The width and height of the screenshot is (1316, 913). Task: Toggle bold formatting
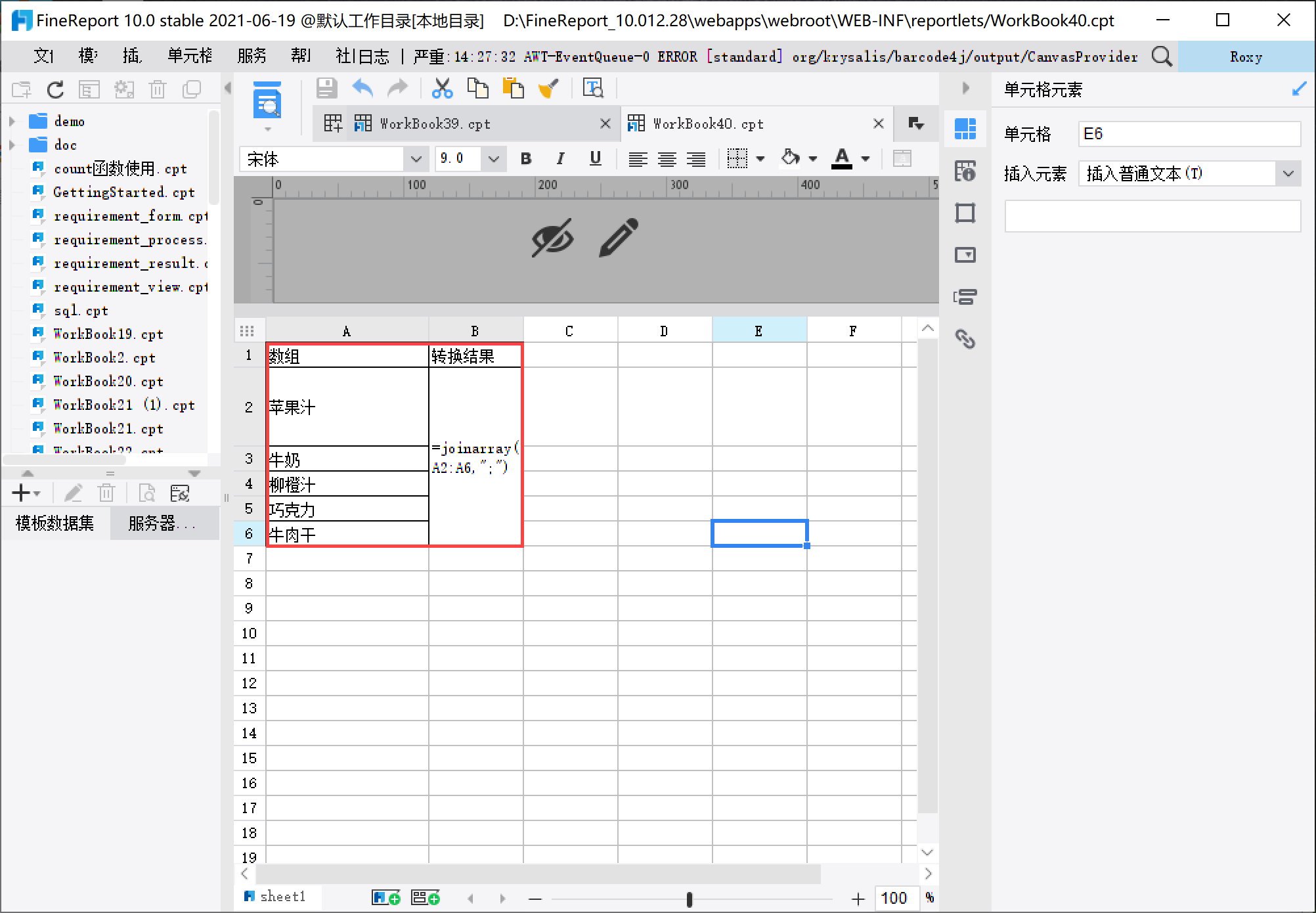pyautogui.click(x=525, y=159)
